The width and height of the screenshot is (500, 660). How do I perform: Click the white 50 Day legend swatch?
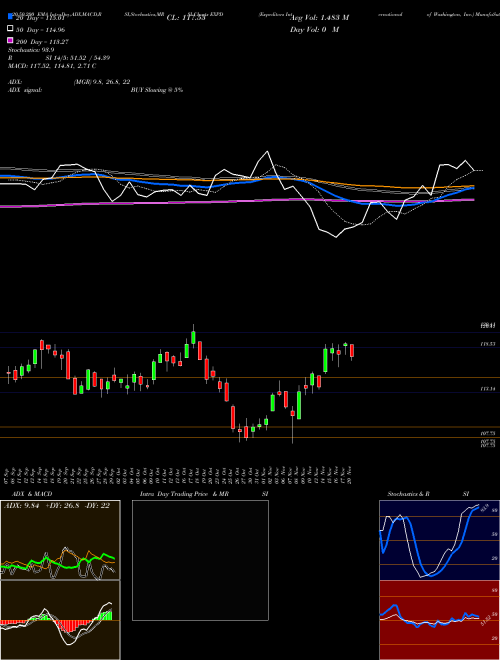(11, 29)
